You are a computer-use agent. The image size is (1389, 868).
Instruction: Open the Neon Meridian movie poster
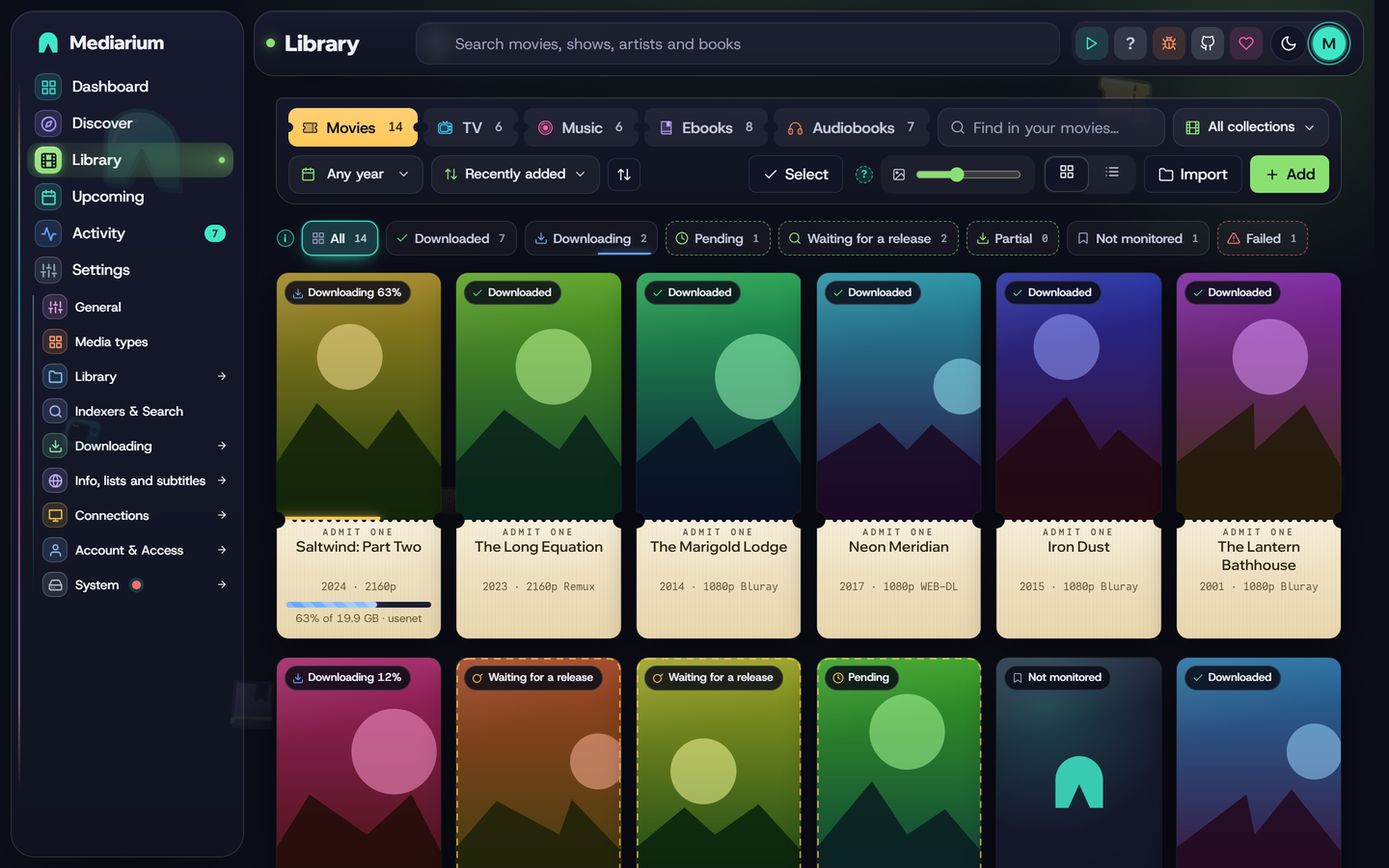point(899,396)
